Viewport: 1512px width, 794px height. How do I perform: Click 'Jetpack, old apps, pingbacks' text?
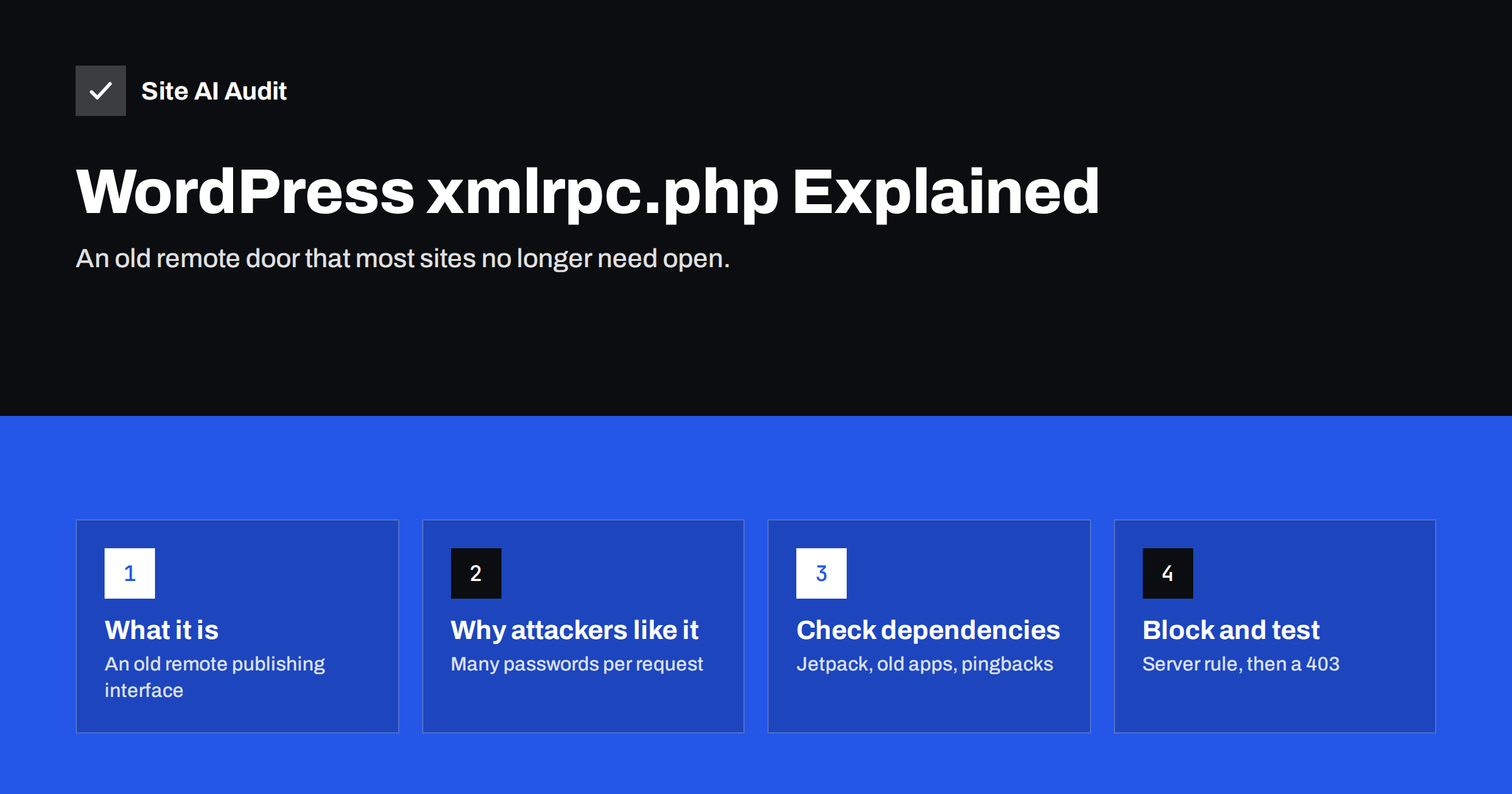pyautogui.click(x=925, y=664)
